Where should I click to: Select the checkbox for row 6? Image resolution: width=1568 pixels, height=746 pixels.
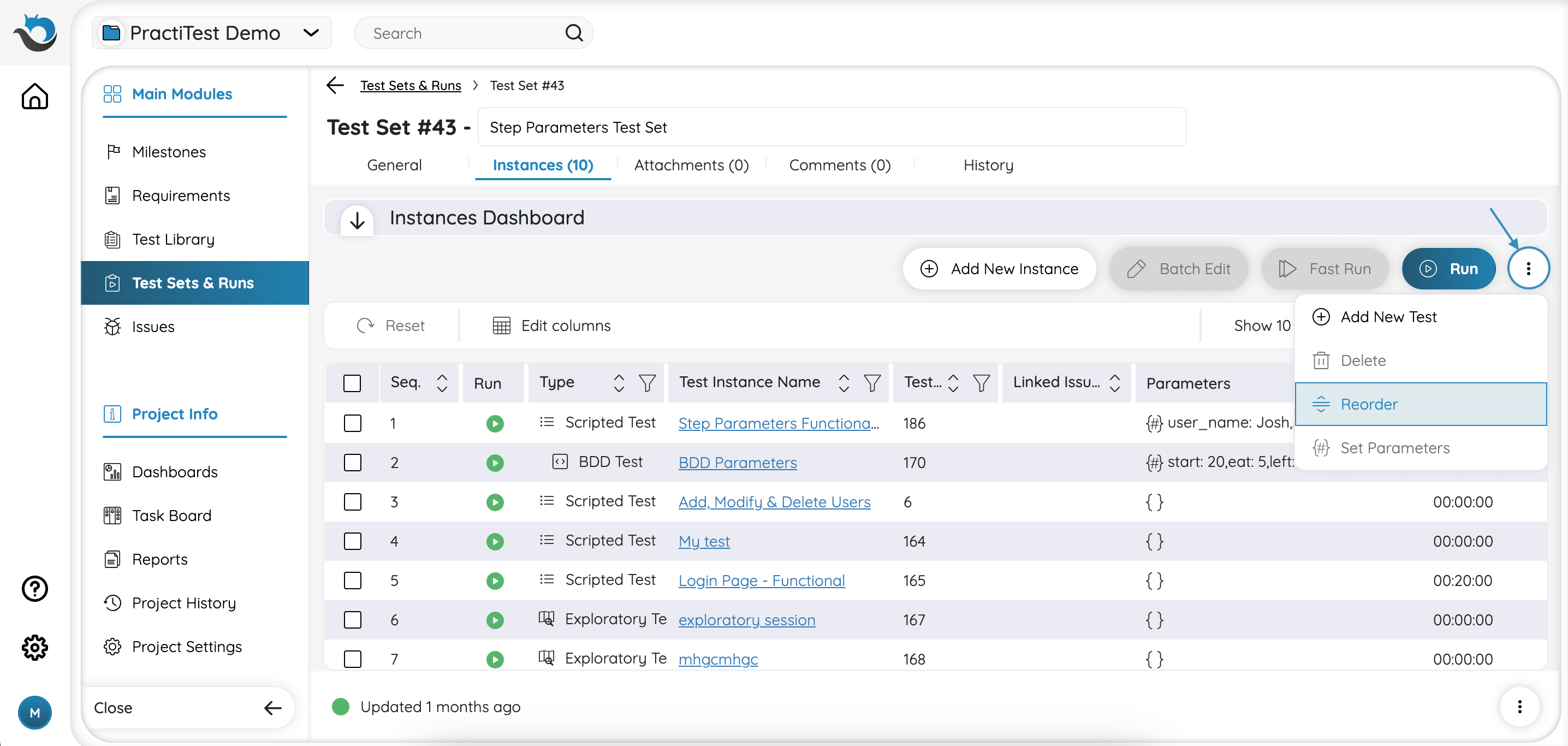(352, 620)
